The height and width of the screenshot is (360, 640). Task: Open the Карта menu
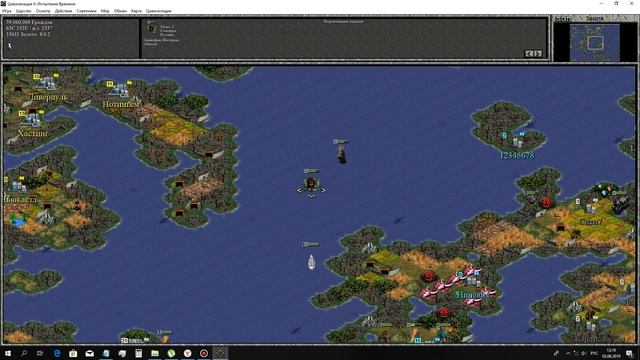tap(136, 11)
